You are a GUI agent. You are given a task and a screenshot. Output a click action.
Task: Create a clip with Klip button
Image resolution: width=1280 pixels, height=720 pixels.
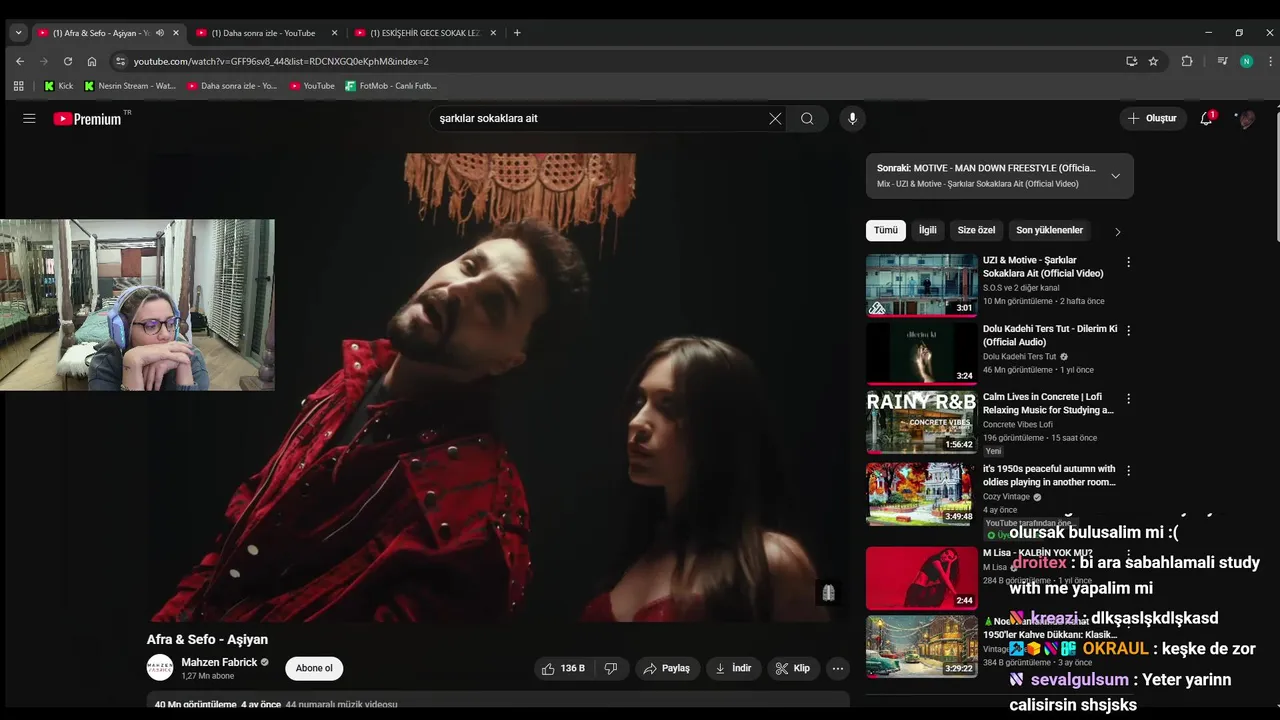click(793, 668)
